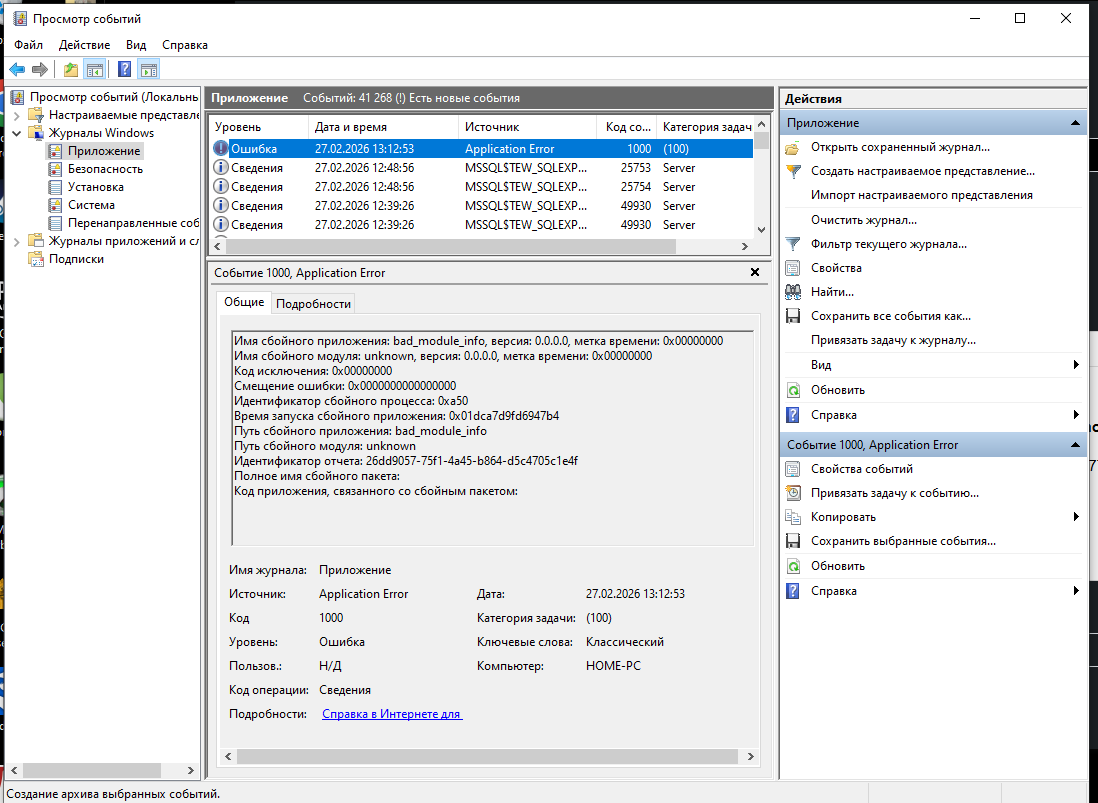Screen dimensions: 1098x803
Task: Click 'Найти...' with the binoculars icon
Action: pos(832,292)
